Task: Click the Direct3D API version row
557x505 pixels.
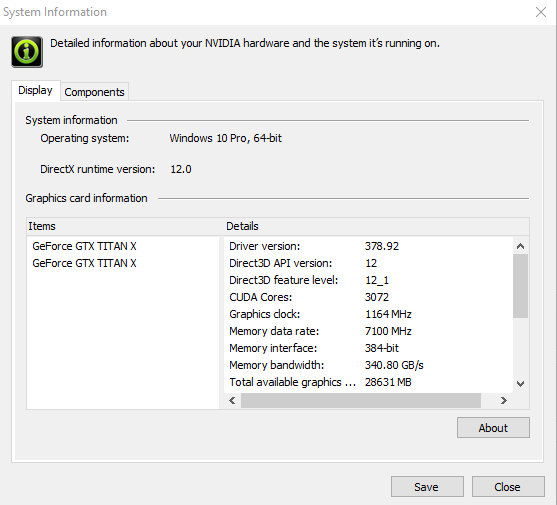Action: pos(368,263)
